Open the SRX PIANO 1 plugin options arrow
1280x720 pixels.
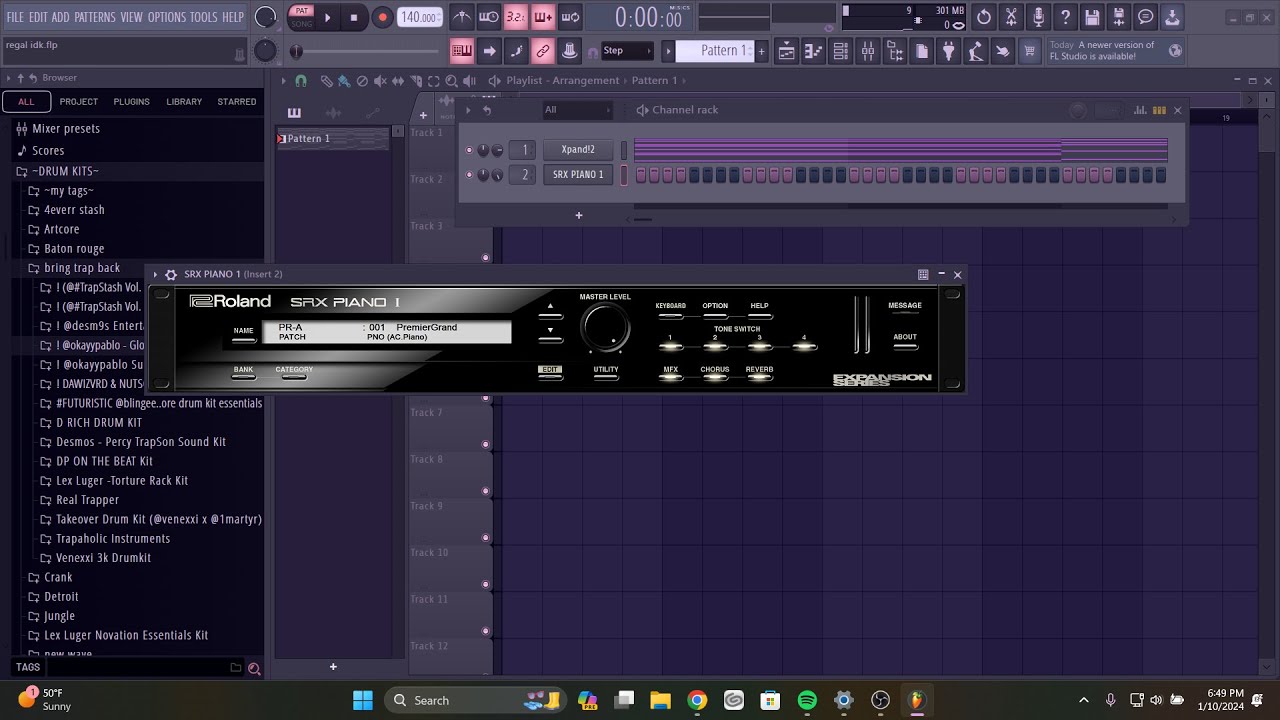coord(155,274)
